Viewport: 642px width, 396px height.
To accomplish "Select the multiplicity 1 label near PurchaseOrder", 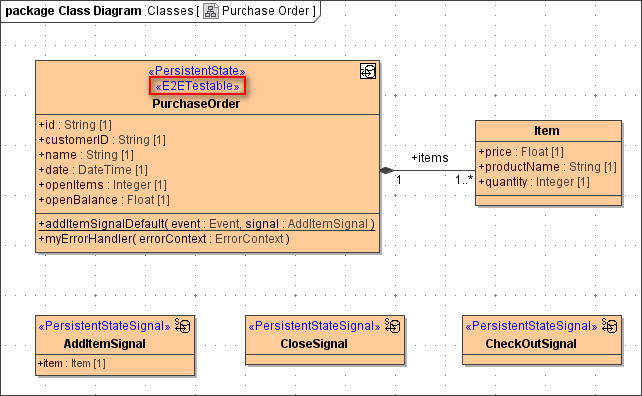I will 399,180.
